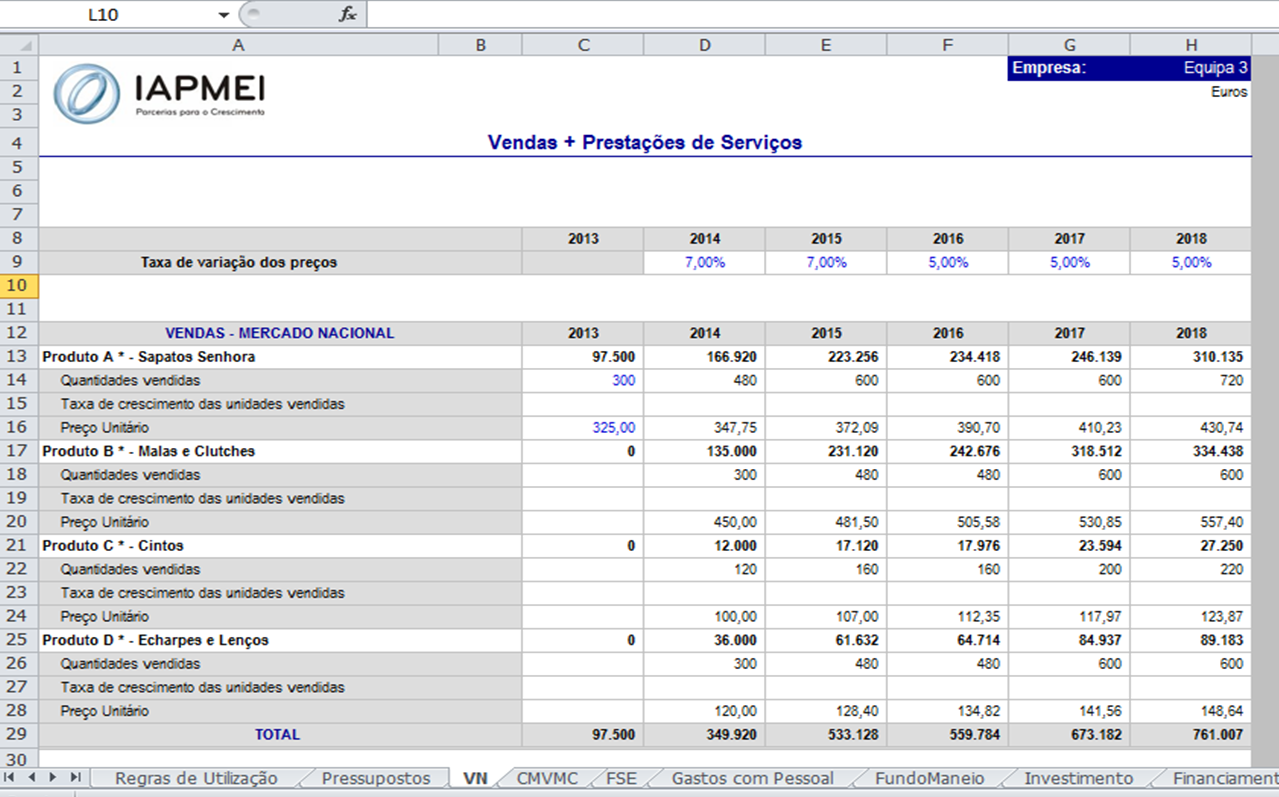This screenshot has height=797, width=1279.
Task: Select column header C
Action: point(582,44)
